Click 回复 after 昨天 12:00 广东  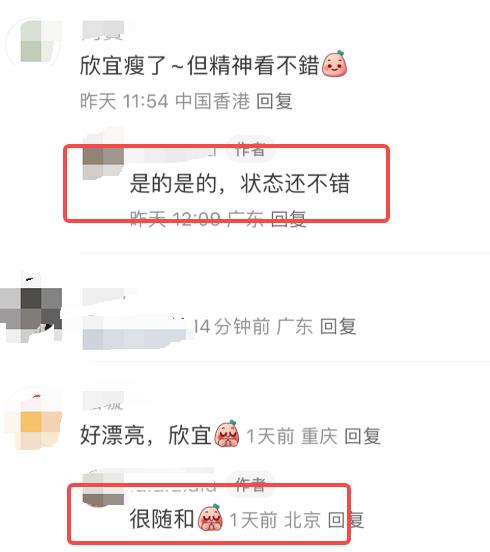point(288,219)
